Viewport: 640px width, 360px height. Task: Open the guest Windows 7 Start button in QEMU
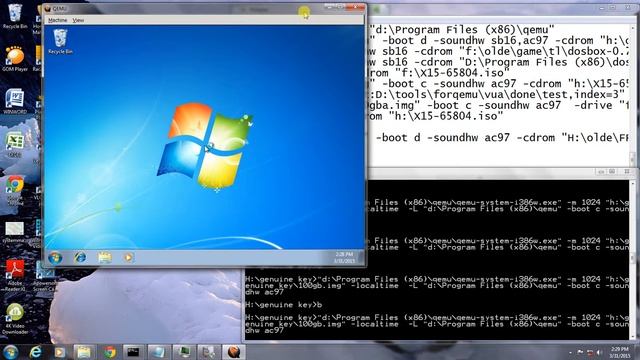click(x=55, y=258)
